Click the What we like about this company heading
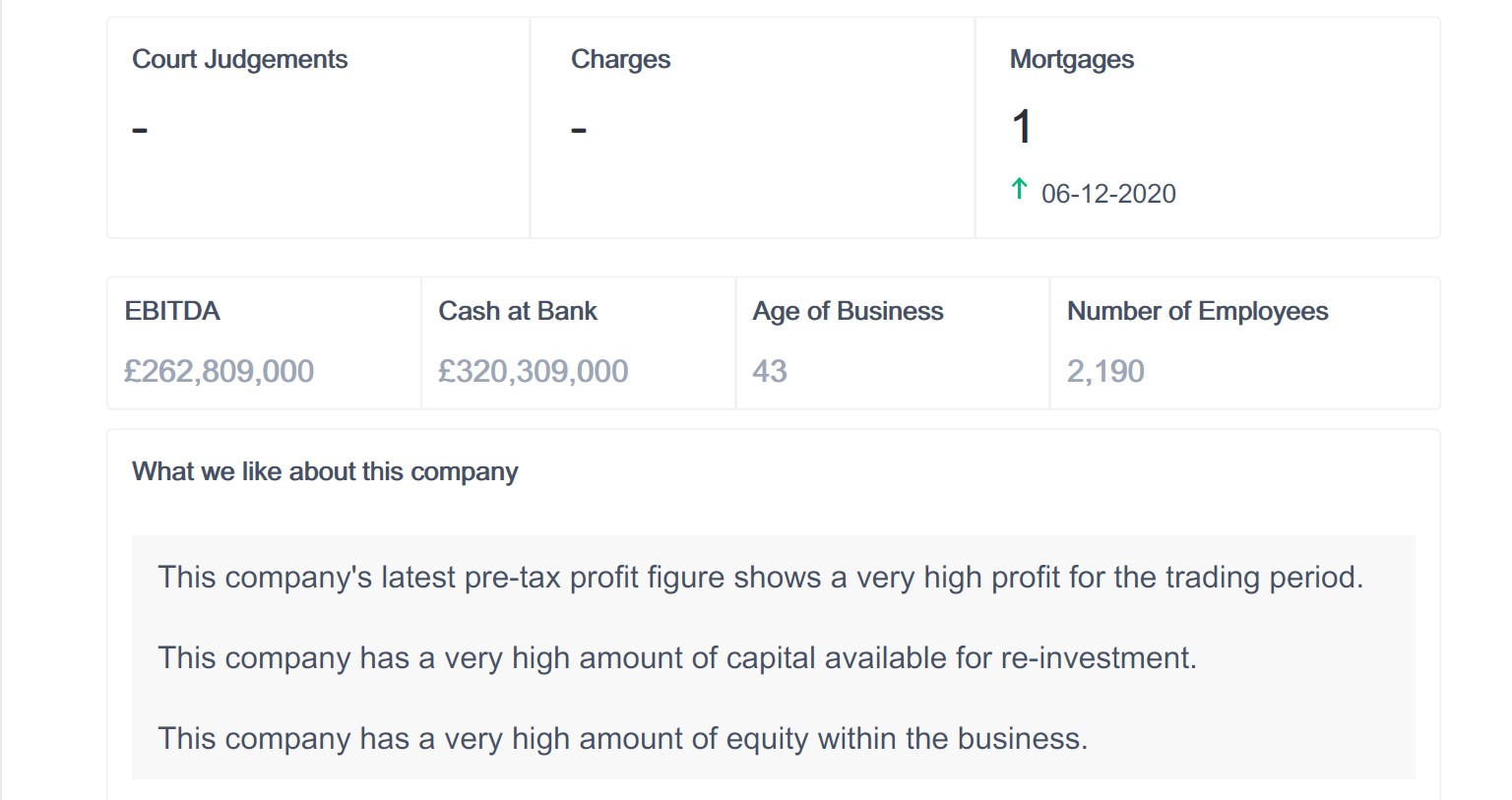 point(325,471)
